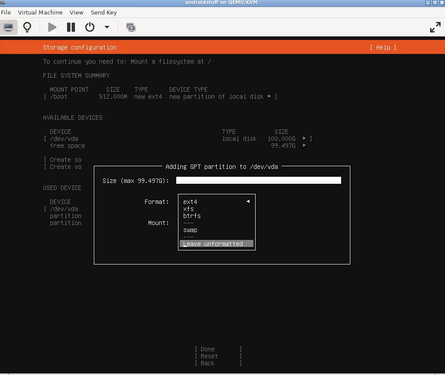445x375 pixels.
Task: Click the 'local disk' type cell
Action: click(239, 139)
